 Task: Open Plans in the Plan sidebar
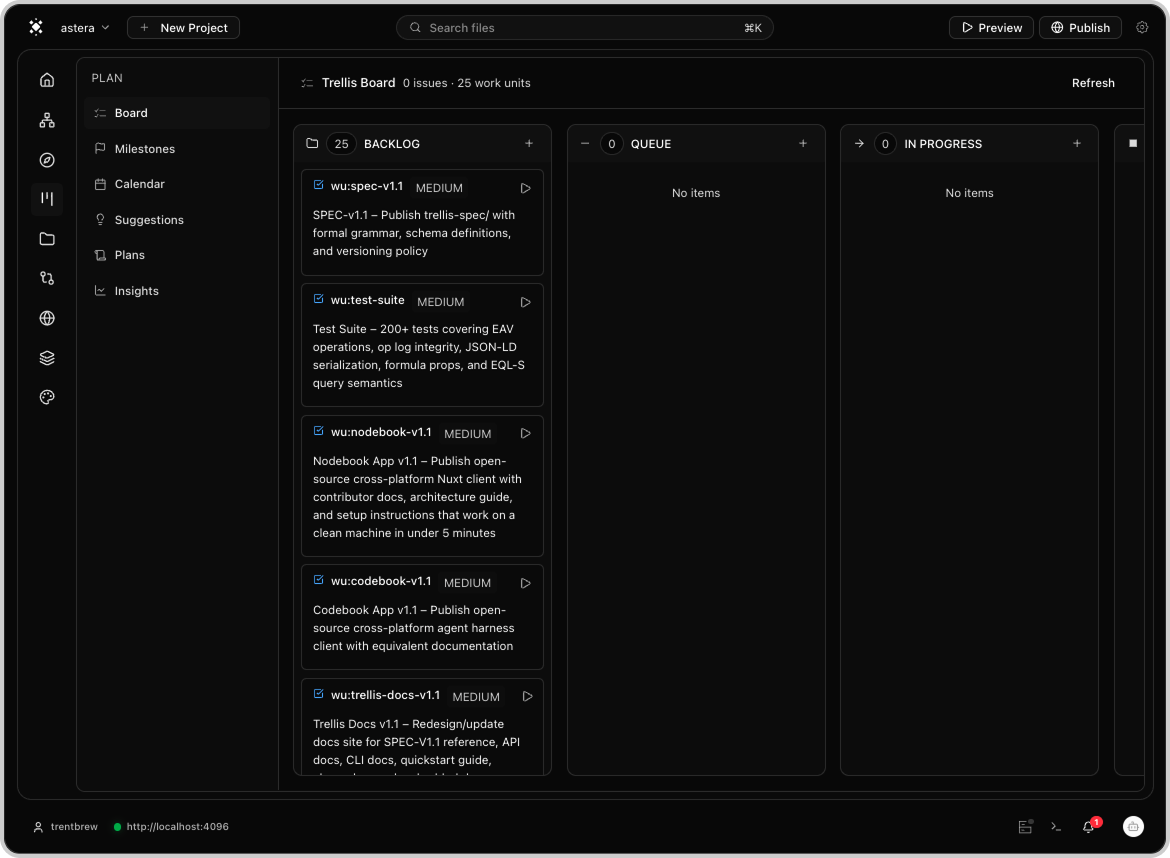177,255
